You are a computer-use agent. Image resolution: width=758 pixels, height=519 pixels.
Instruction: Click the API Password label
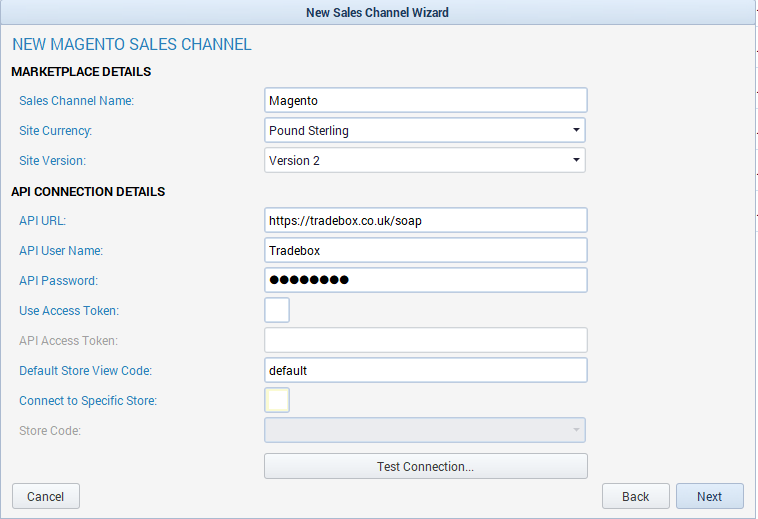coord(58,281)
